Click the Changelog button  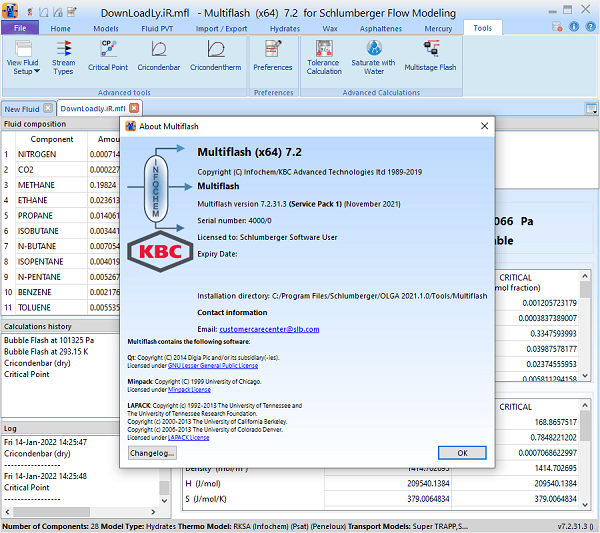point(153,452)
